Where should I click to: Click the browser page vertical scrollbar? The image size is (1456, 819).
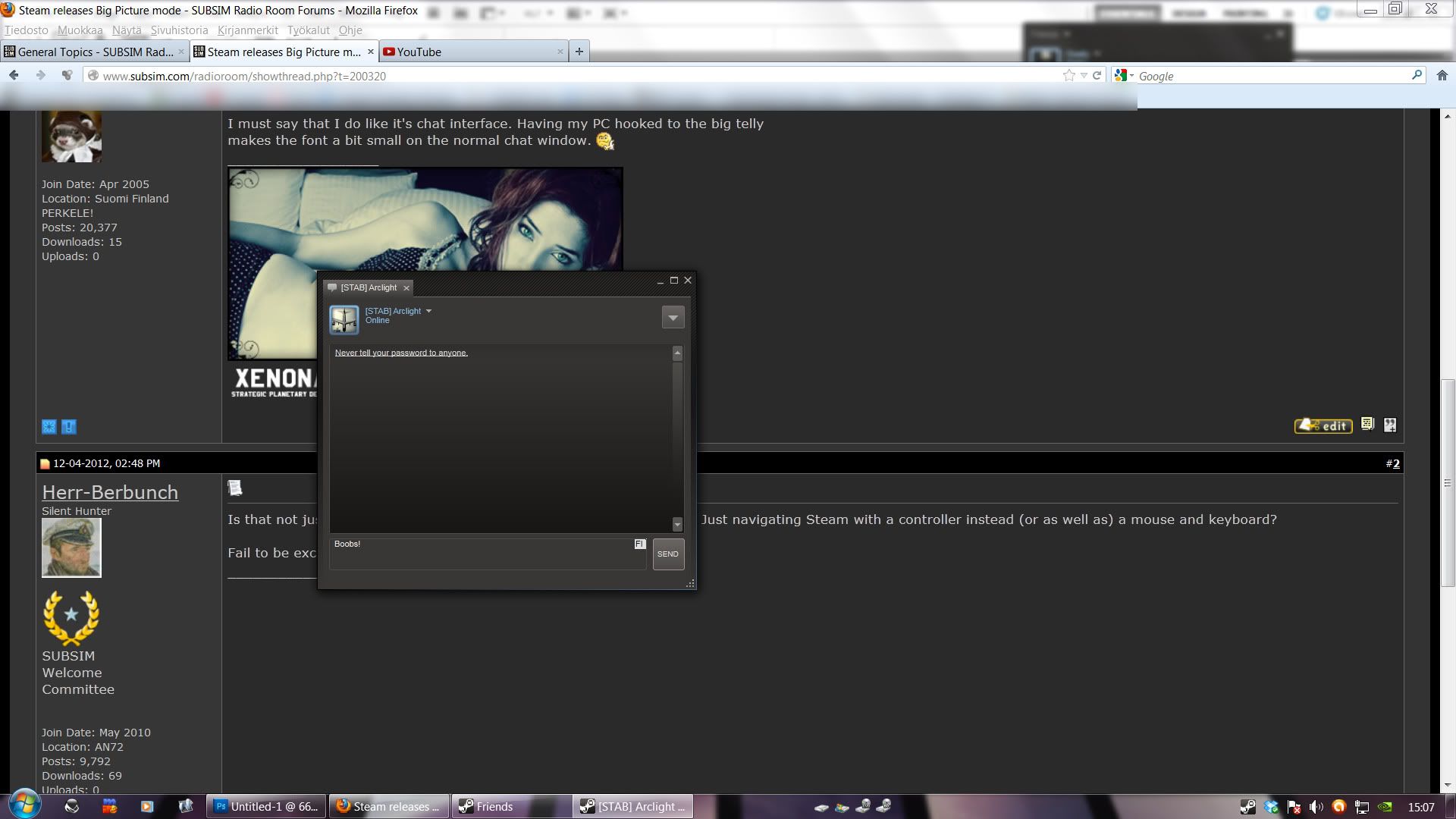(1448, 482)
